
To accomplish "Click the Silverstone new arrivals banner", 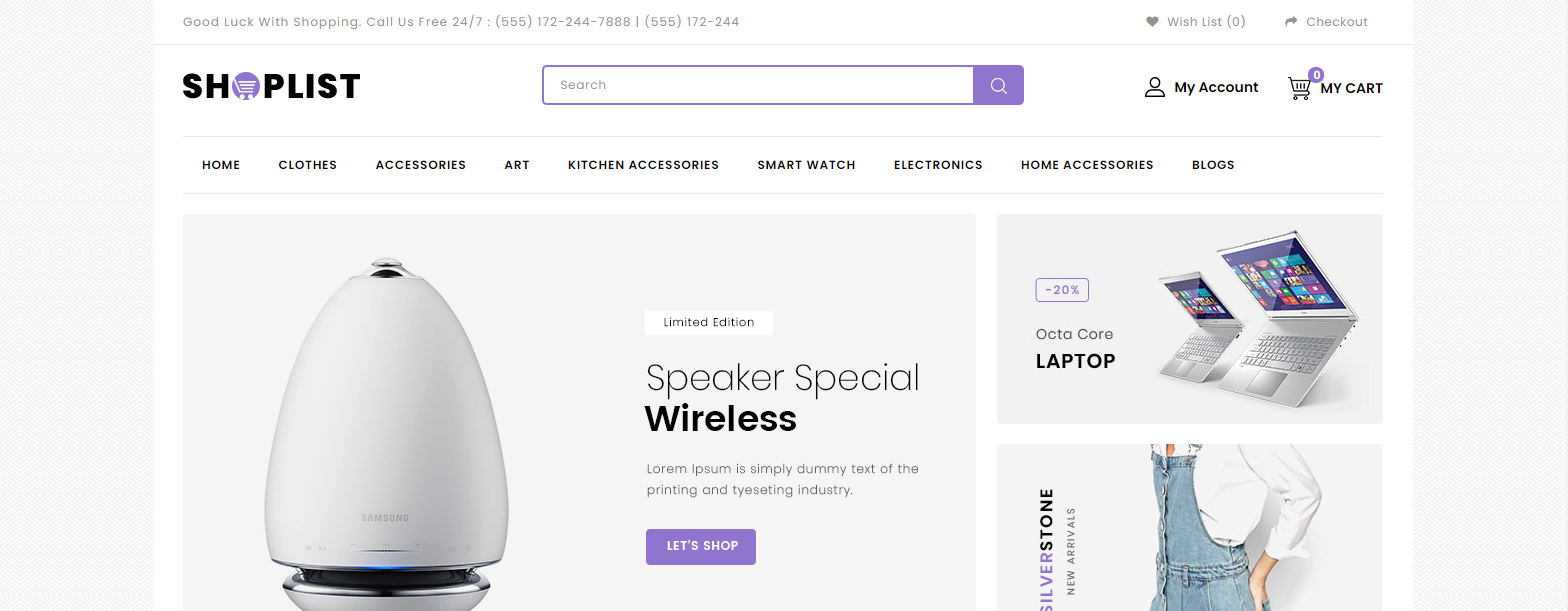I will [x=1189, y=528].
